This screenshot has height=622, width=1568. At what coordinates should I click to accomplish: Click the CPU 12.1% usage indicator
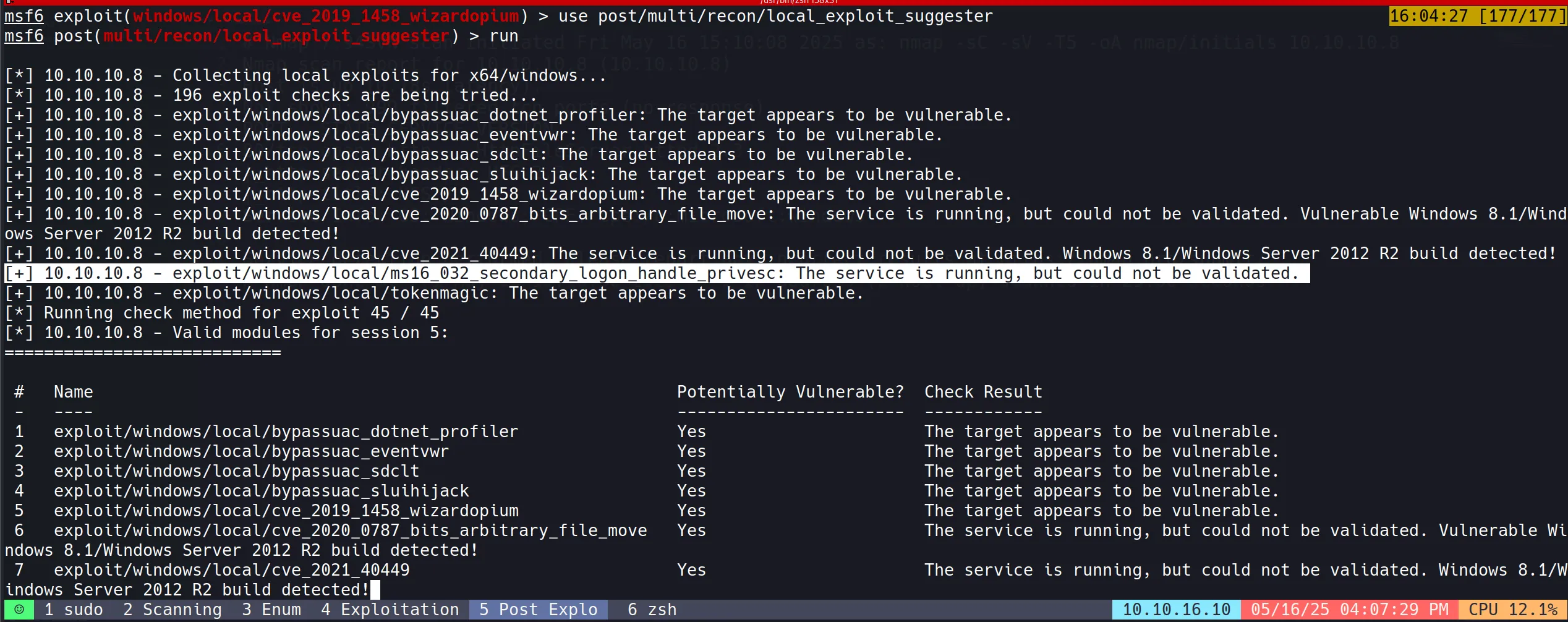tap(1512, 610)
